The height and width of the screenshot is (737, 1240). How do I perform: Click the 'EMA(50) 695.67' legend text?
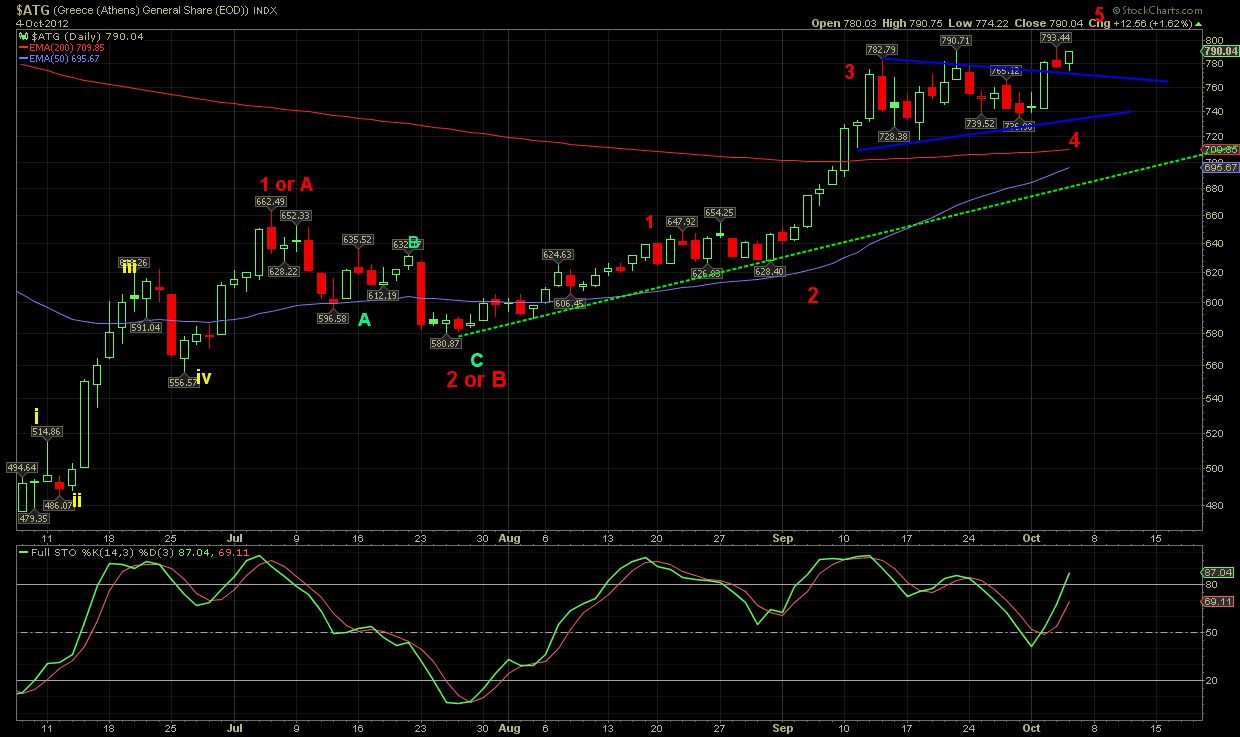click(x=65, y=59)
